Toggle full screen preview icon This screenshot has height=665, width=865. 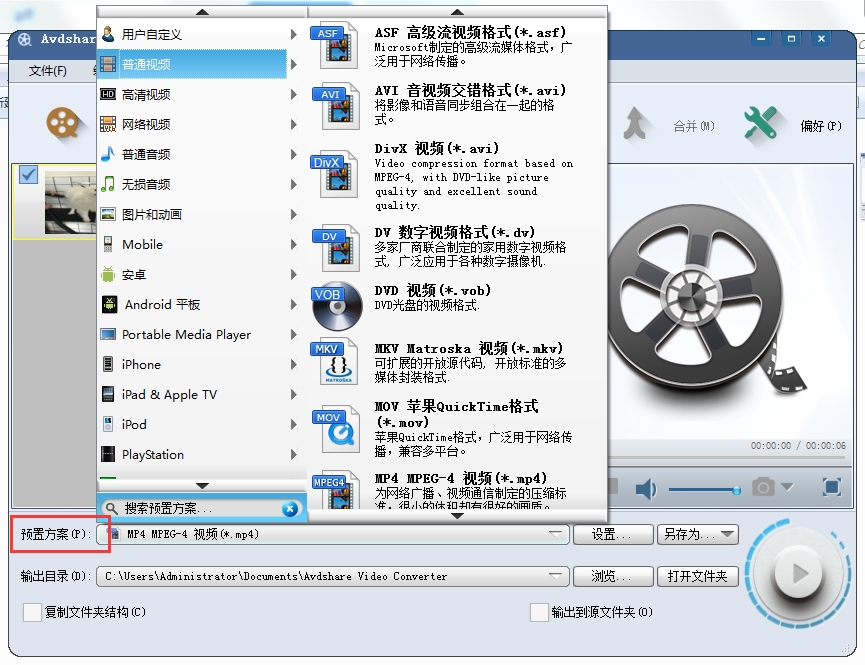click(x=832, y=487)
